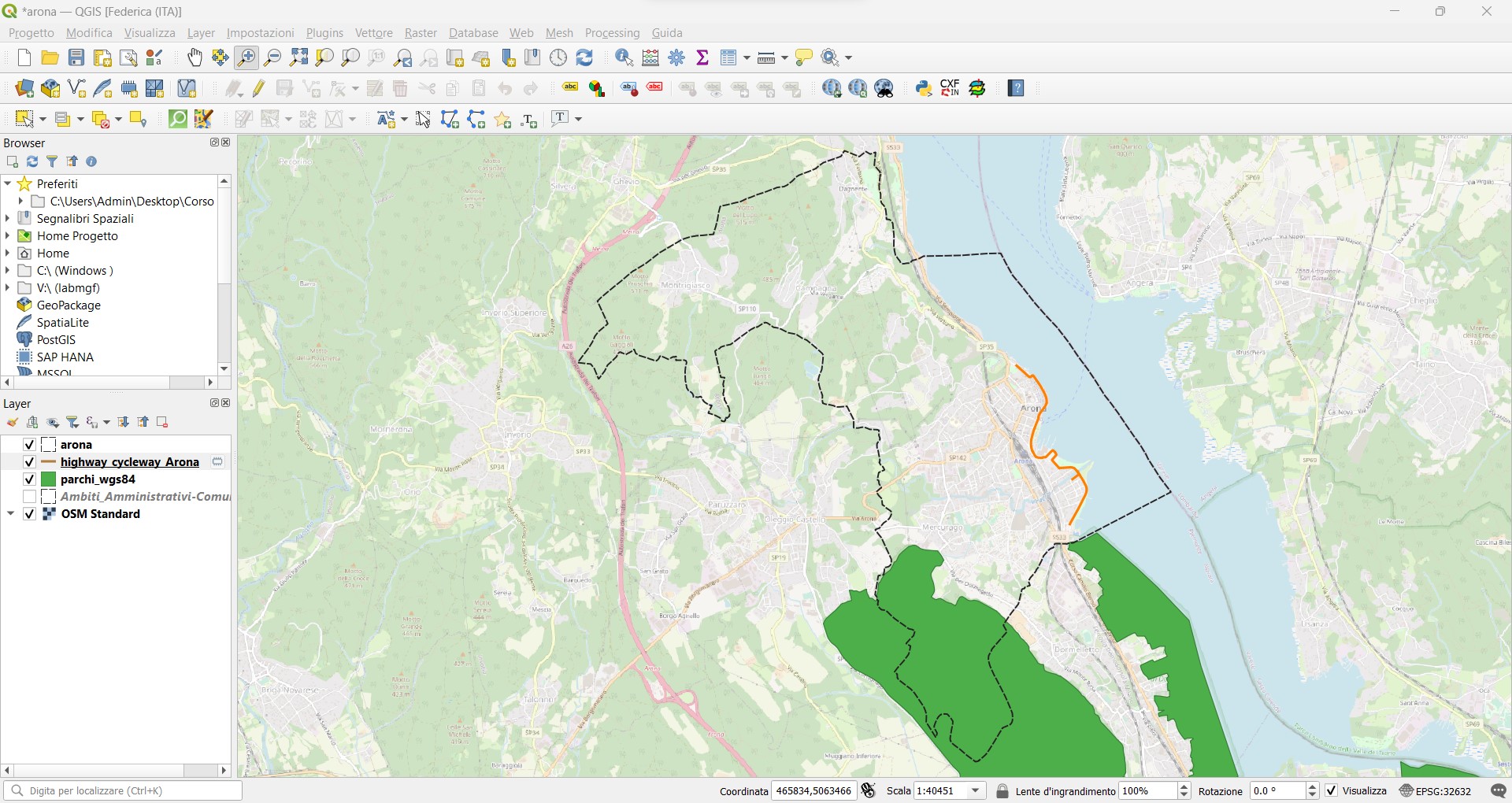Enable the Ambiti_Amministrativi-Comuni layer checkbox
Image resolution: width=1512 pixels, height=803 pixels.
[x=29, y=497]
